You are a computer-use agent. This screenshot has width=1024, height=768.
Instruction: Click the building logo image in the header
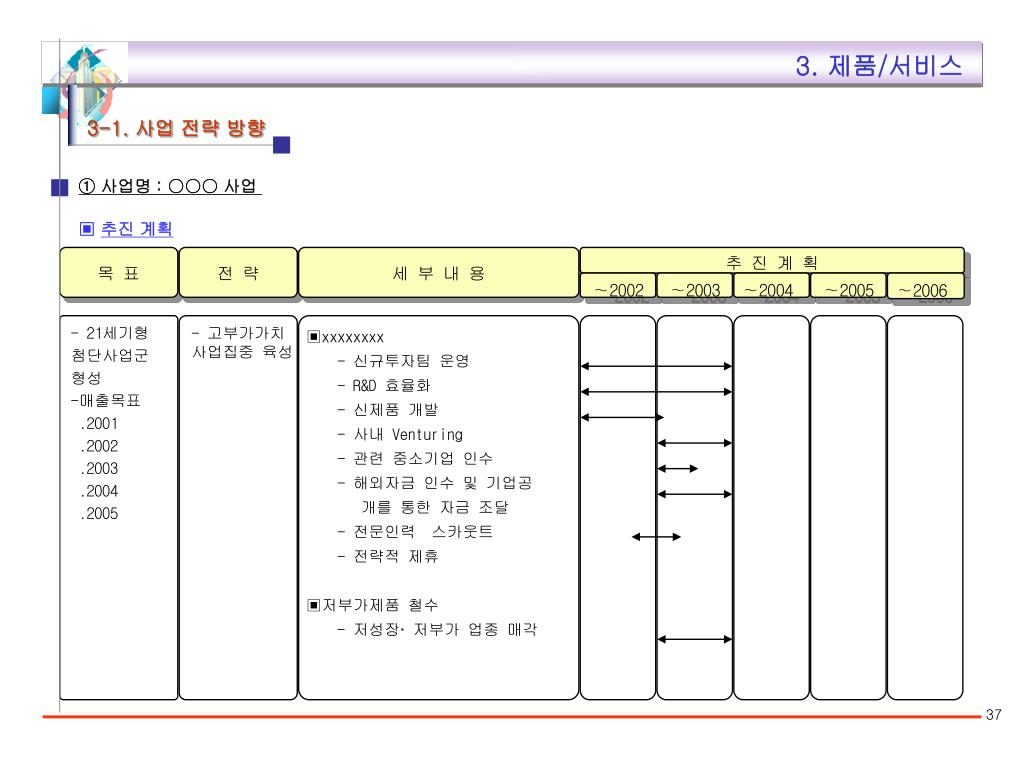(x=85, y=82)
